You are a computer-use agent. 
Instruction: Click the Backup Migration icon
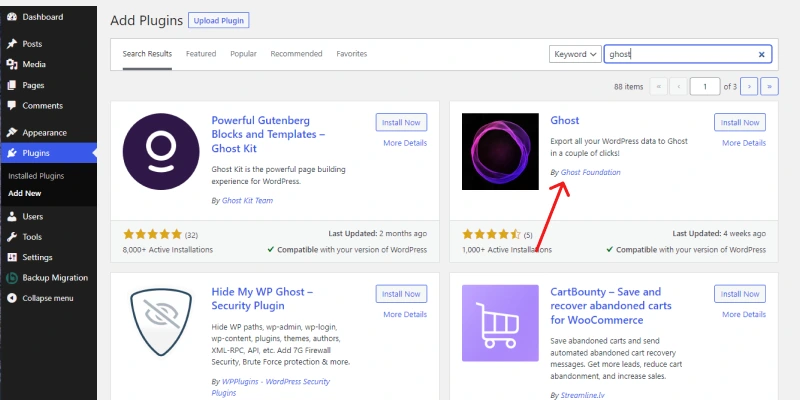[12, 278]
